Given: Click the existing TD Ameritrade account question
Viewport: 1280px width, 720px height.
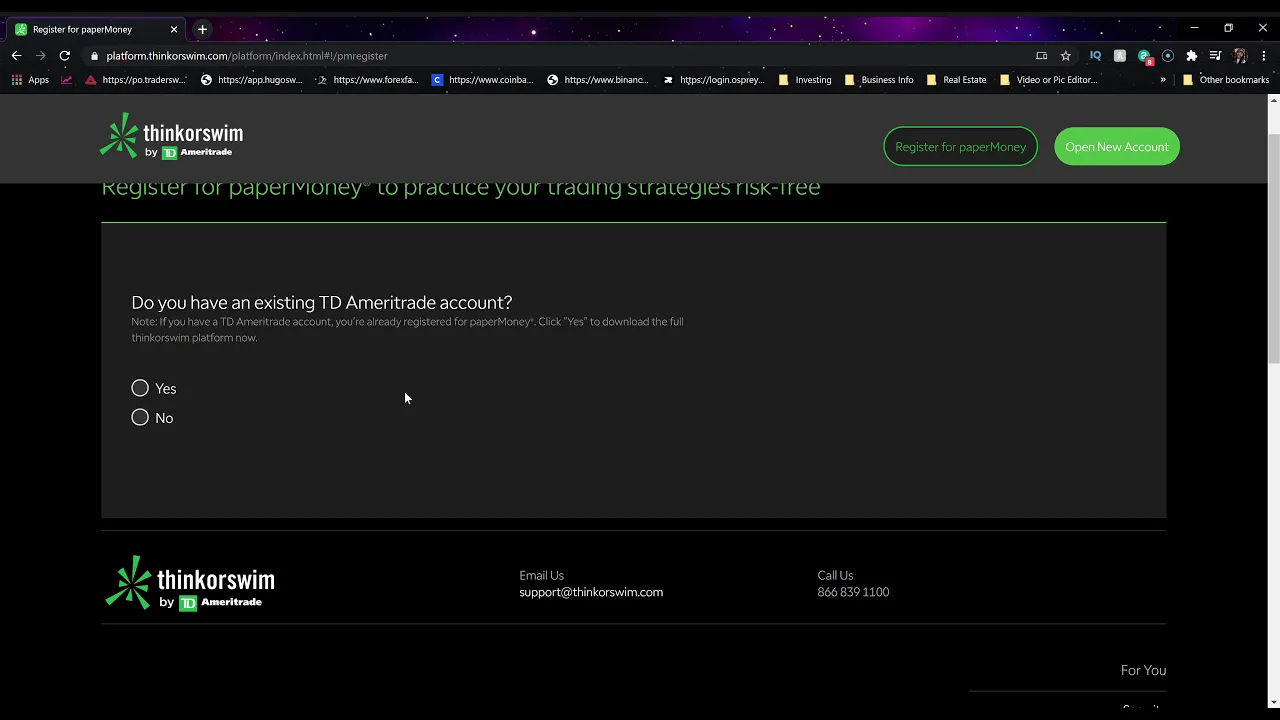Looking at the screenshot, I should click(x=321, y=302).
